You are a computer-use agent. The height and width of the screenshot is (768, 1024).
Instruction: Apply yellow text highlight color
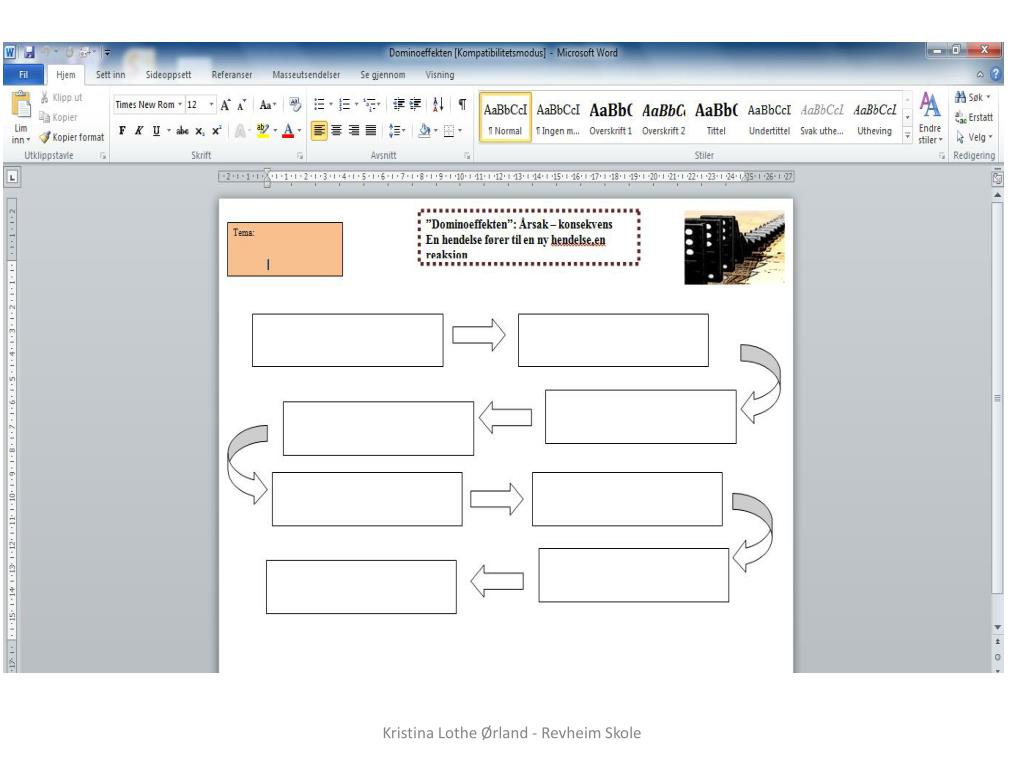coord(262,130)
